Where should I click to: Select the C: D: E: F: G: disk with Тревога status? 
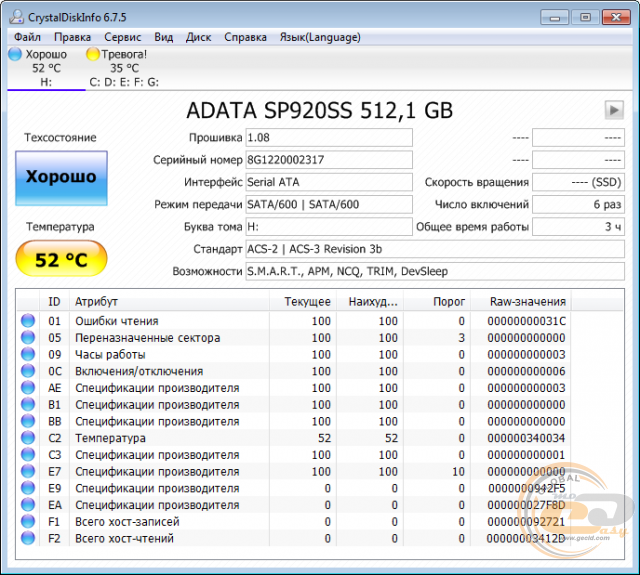(x=124, y=68)
